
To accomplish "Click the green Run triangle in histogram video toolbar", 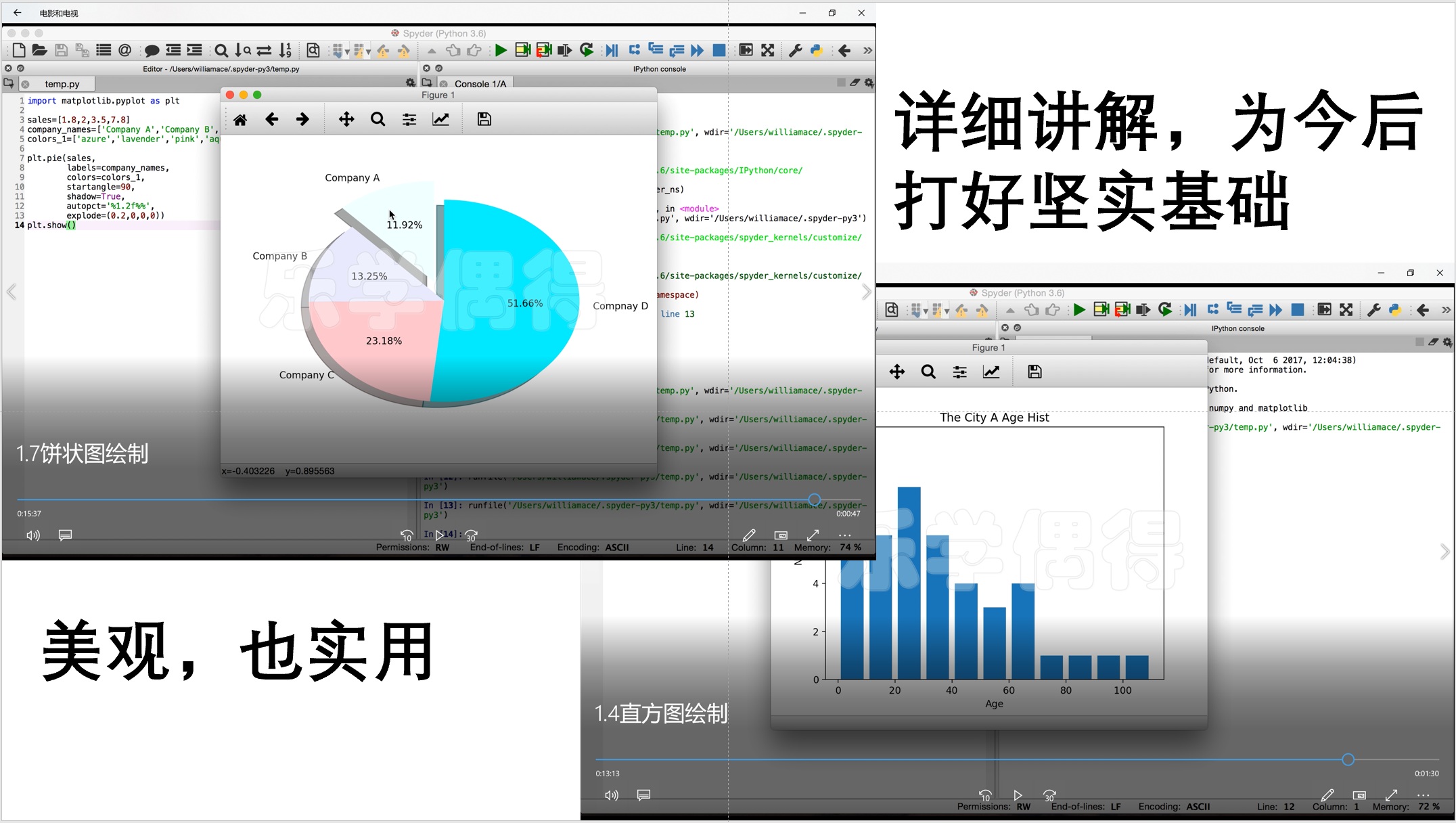I will coord(1079,310).
